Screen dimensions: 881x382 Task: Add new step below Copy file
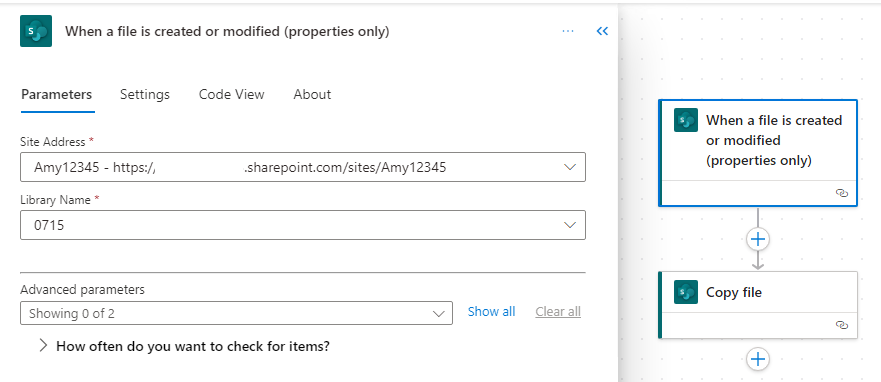coord(758,359)
